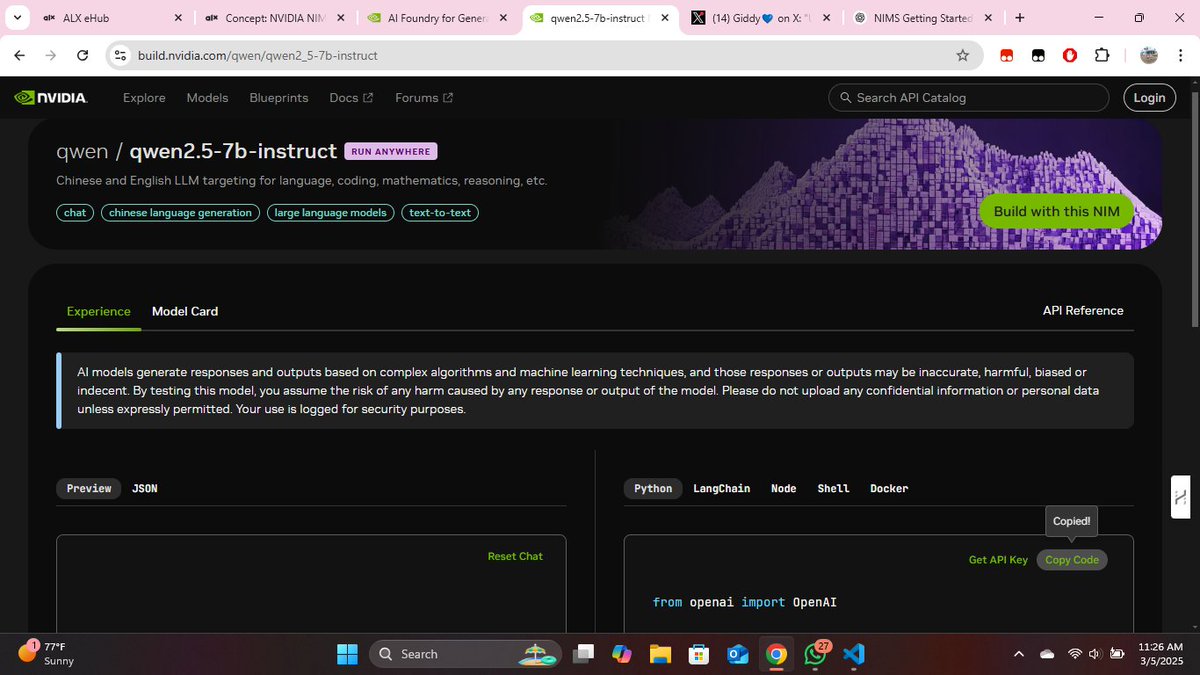Open the Models nav item
This screenshot has height=675, width=1200.
tap(208, 98)
